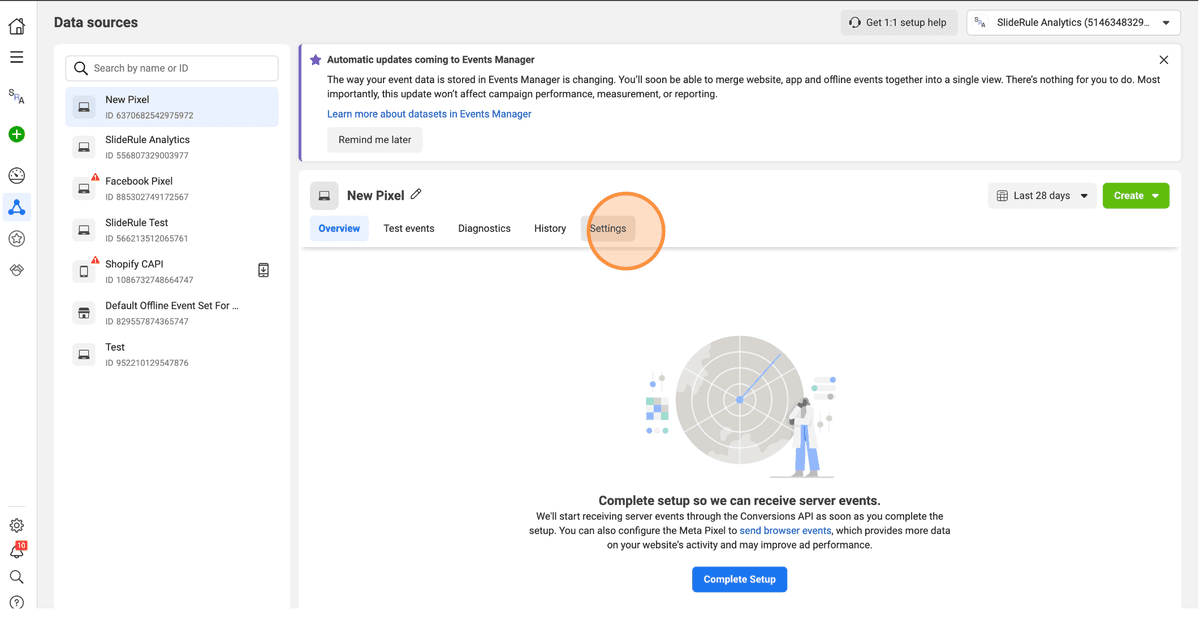
Task: Select the New Pixel data source
Action: click(x=172, y=107)
